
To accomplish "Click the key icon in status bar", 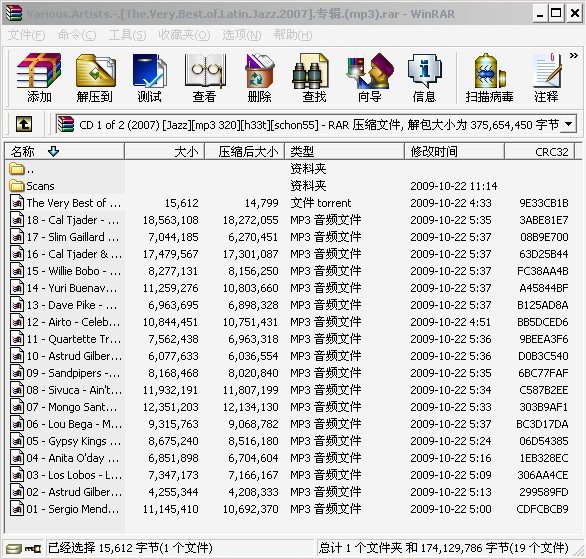I will (x=33, y=549).
